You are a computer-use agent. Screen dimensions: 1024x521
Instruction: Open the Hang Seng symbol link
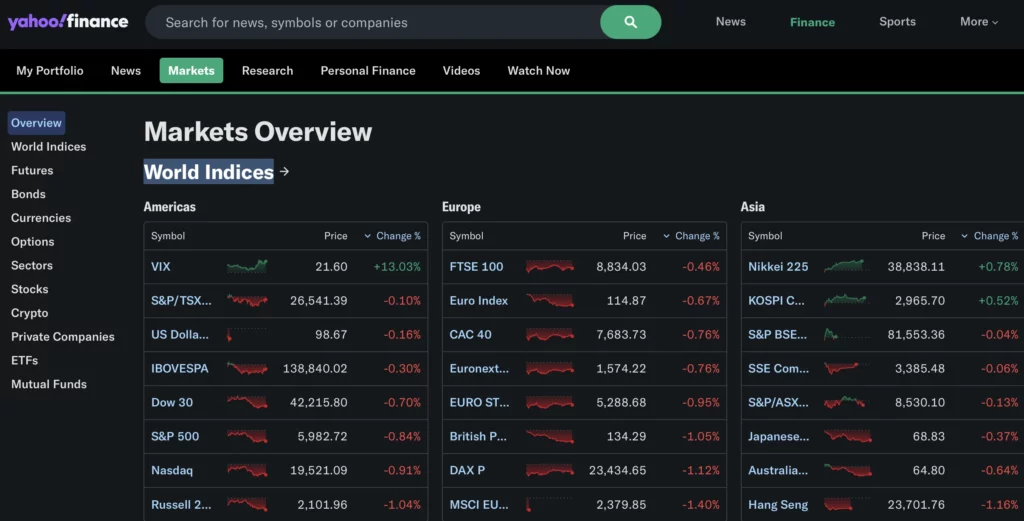[x=778, y=505]
